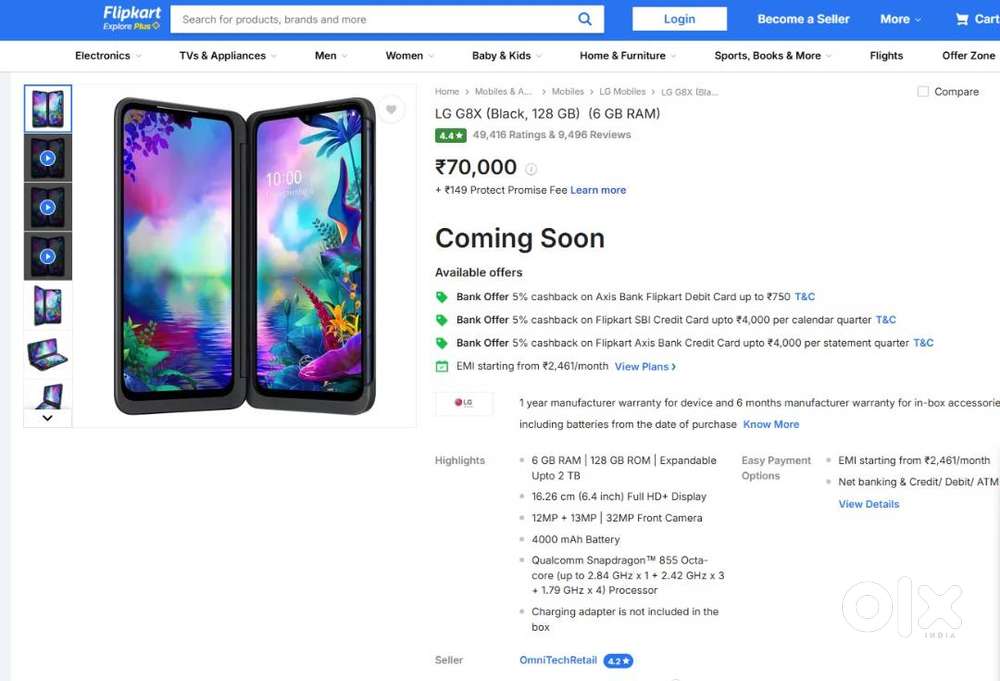Open the Offer Zone menu item
The height and width of the screenshot is (681, 1000).
968,56
